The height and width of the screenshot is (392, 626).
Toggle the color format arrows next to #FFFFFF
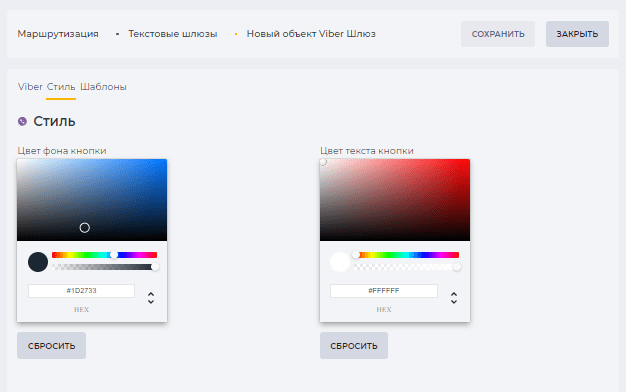[454, 298]
